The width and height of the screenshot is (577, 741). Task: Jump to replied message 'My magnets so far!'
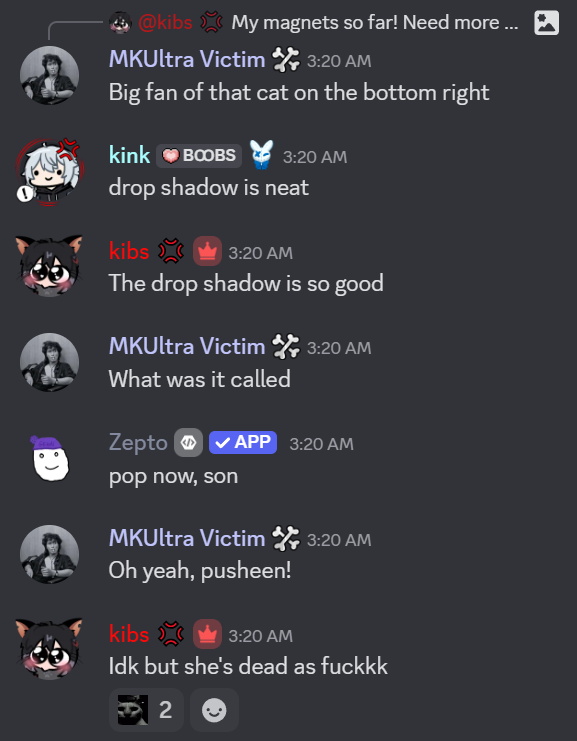pos(375,23)
